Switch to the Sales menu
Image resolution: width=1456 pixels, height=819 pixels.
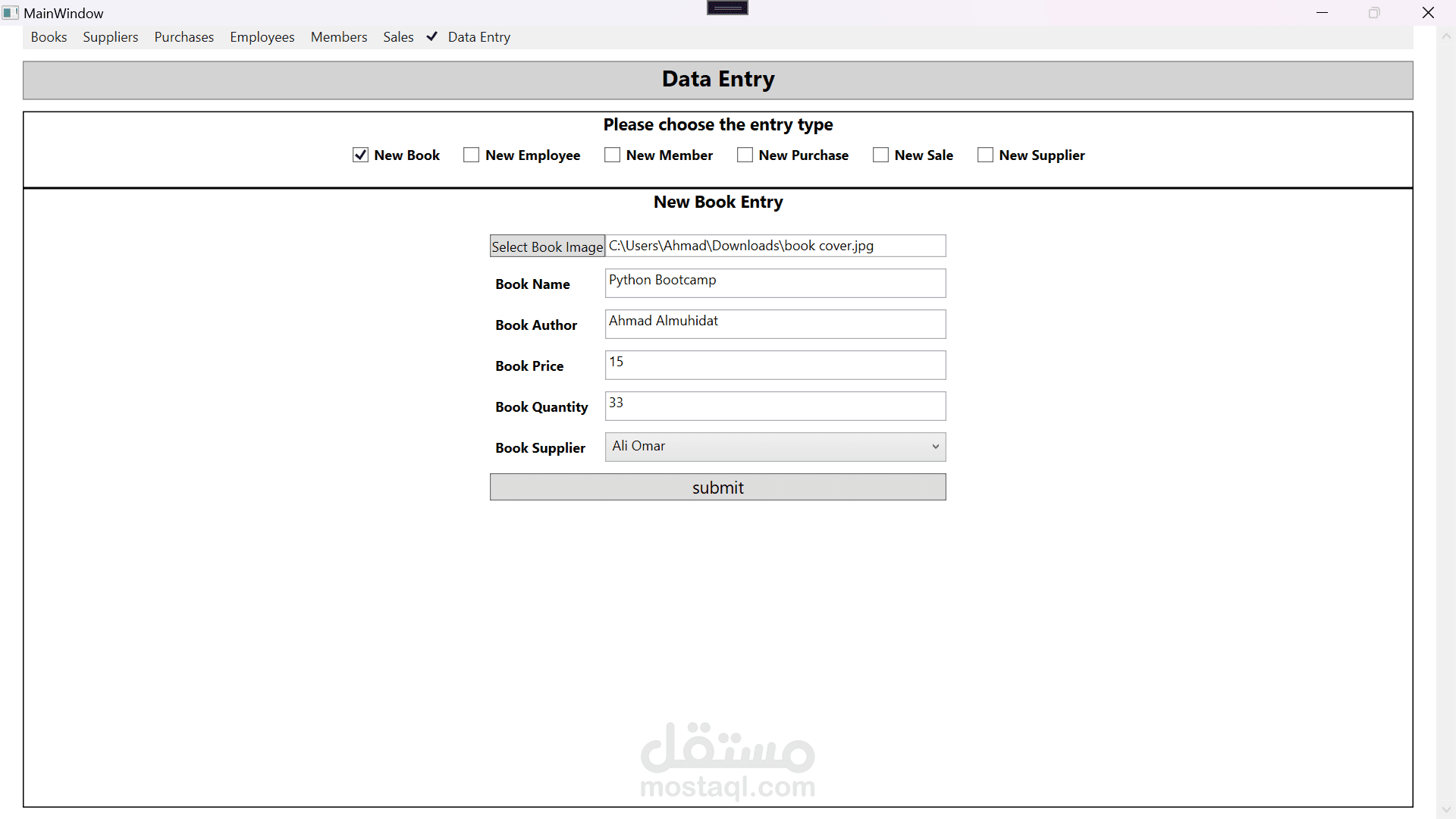click(x=398, y=37)
